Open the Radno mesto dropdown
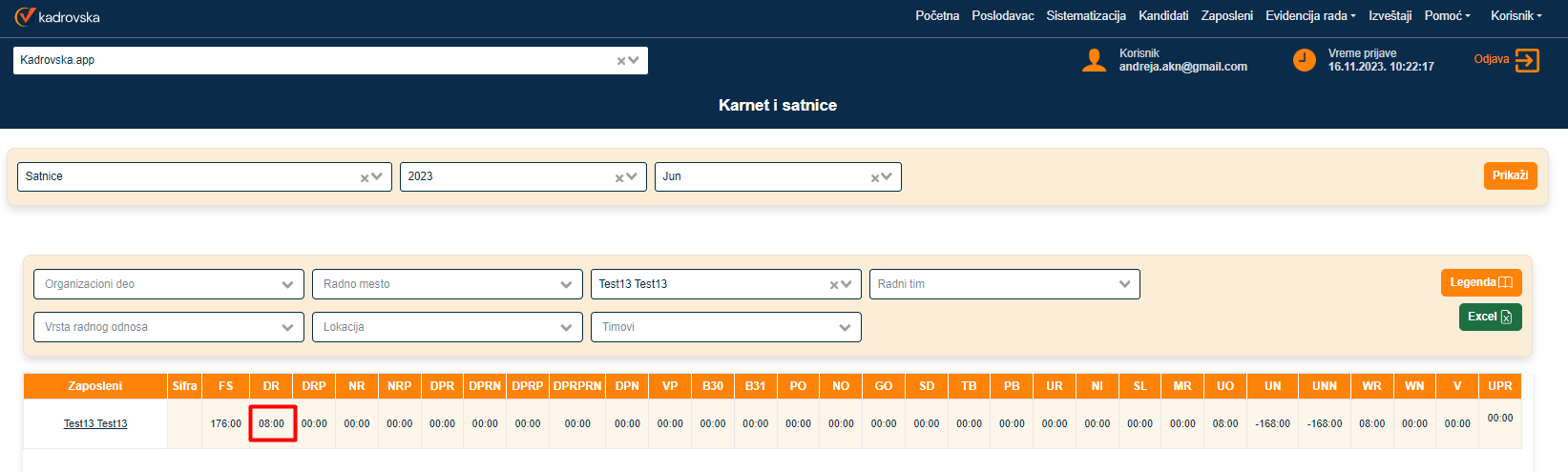Image resolution: width=1568 pixels, height=472 pixels. (x=566, y=284)
